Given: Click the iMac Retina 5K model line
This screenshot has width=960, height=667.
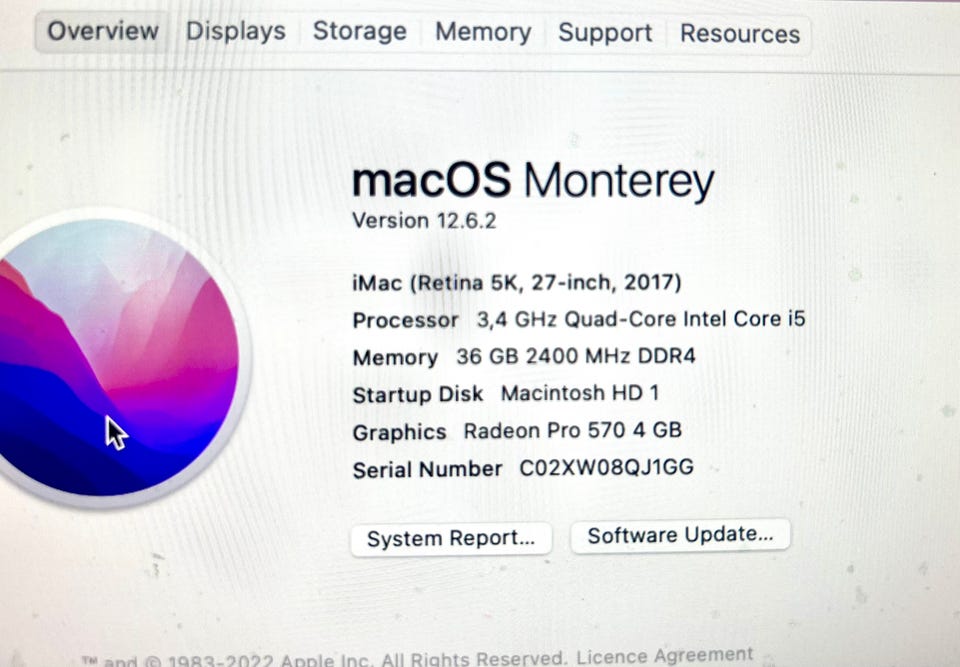Looking at the screenshot, I should pos(517,283).
